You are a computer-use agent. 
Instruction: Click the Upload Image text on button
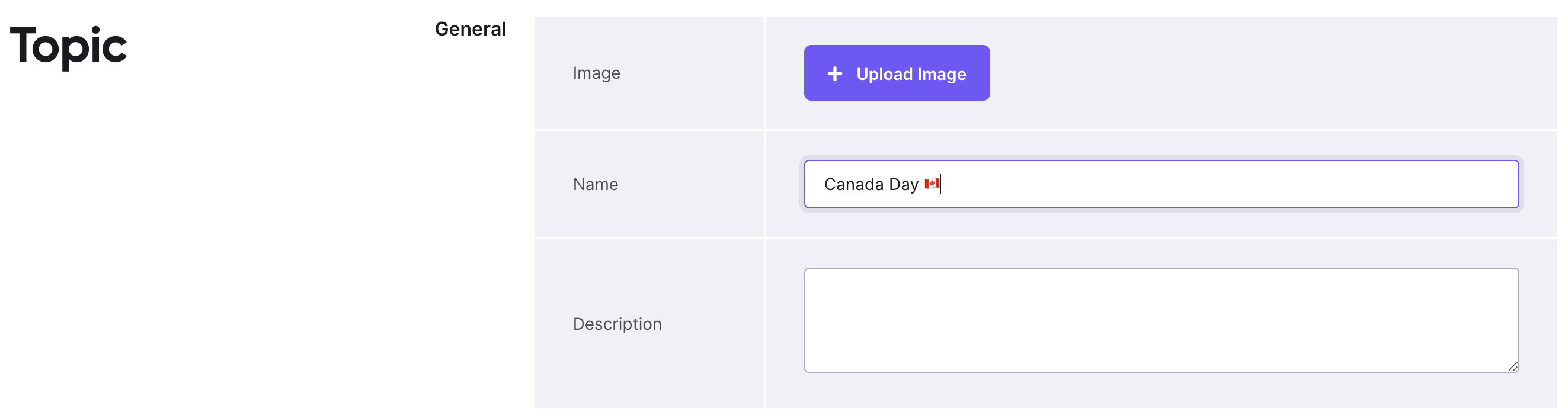(x=911, y=73)
